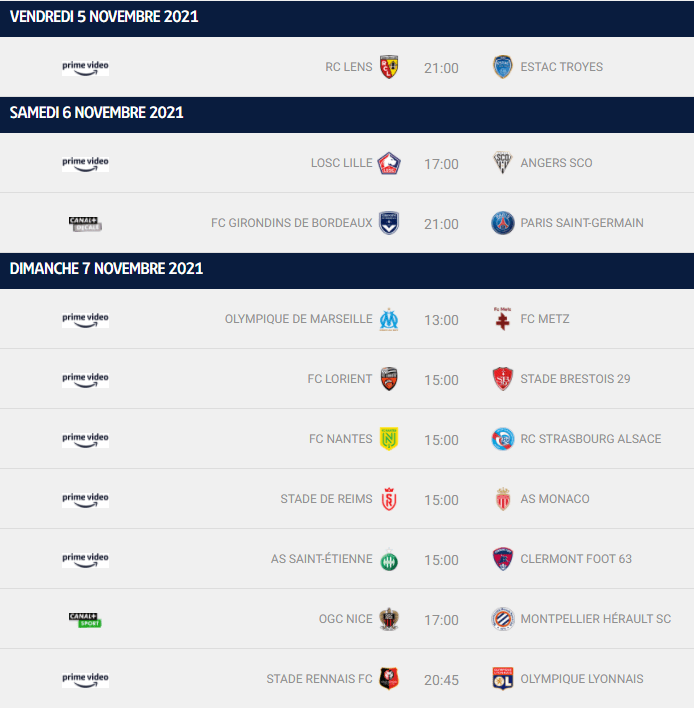Click Prime Video logo on Lens match
Image resolution: width=694 pixels, height=708 pixels.
point(85,68)
